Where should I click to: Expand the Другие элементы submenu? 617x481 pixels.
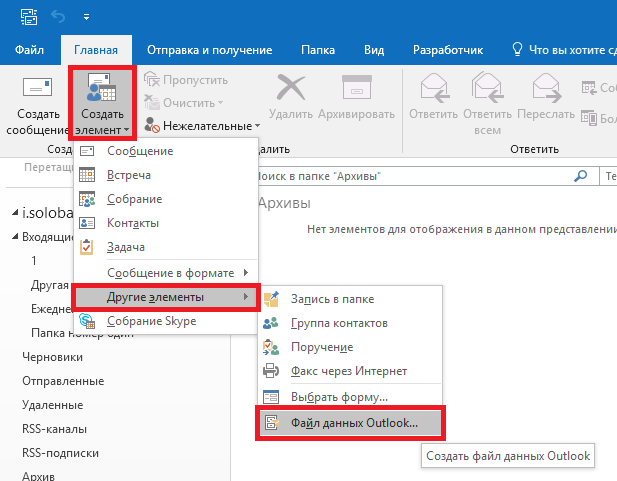pyautogui.click(x=166, y=297)
